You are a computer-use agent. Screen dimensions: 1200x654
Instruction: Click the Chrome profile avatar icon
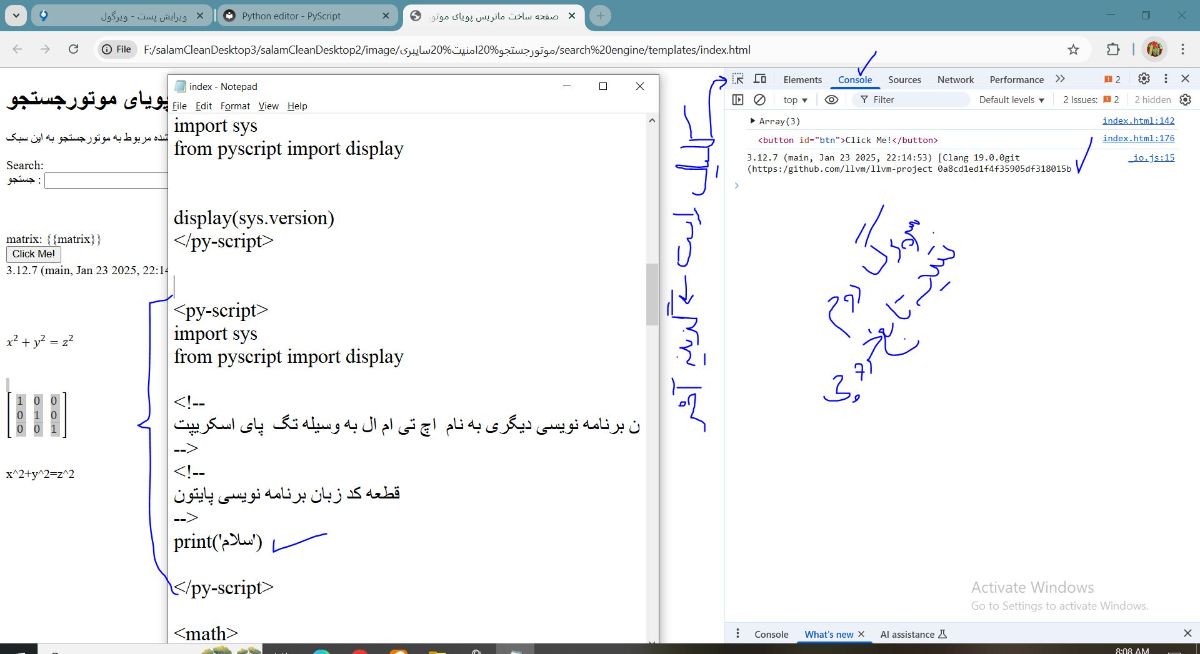1154,49
